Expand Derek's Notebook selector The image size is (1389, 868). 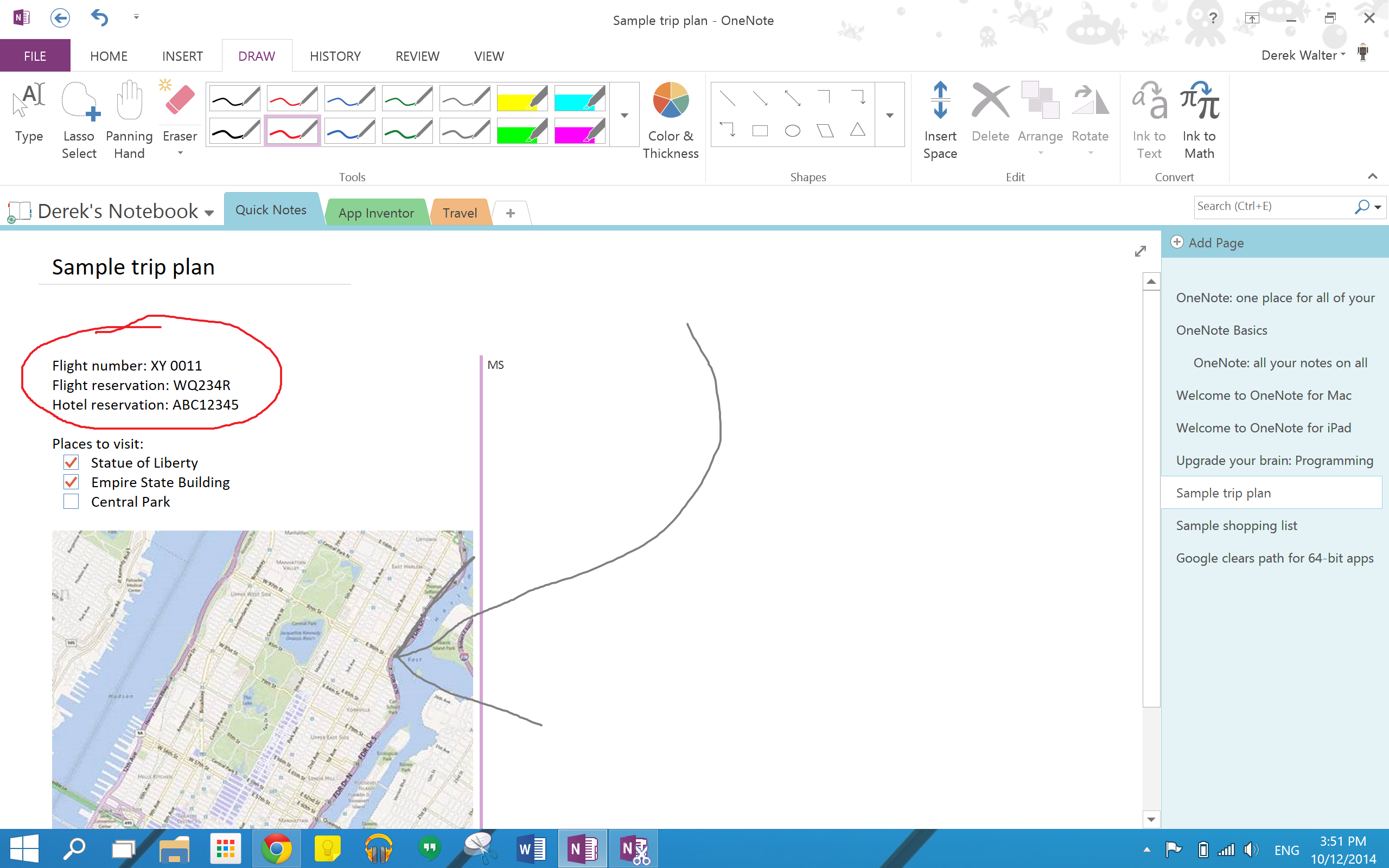[x=209, y=212]
